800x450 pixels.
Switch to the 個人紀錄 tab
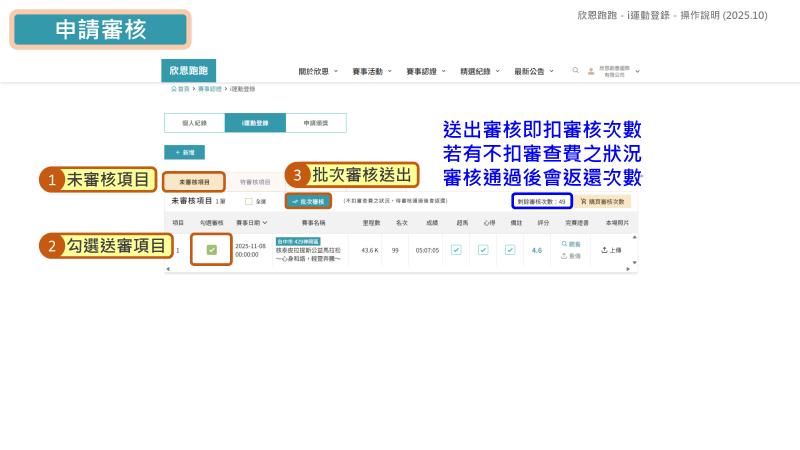[x=194, y=123]
